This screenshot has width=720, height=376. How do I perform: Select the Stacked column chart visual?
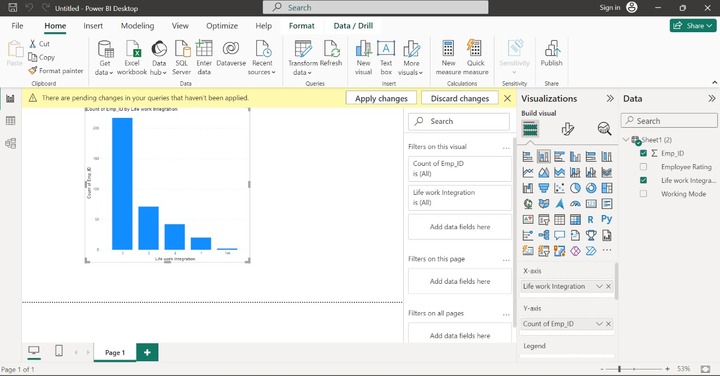click(x=544, y=157)
